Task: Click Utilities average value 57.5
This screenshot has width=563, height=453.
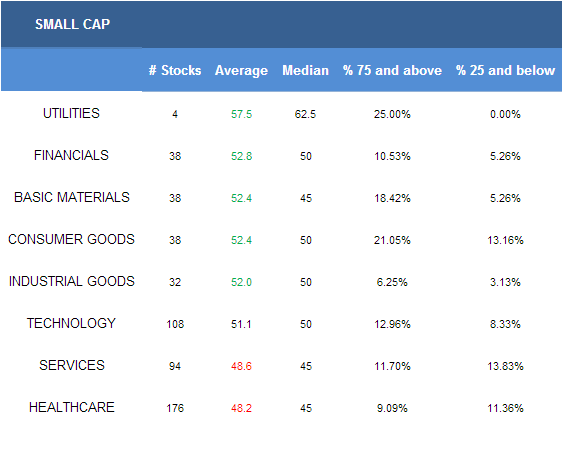Action: 241,114
